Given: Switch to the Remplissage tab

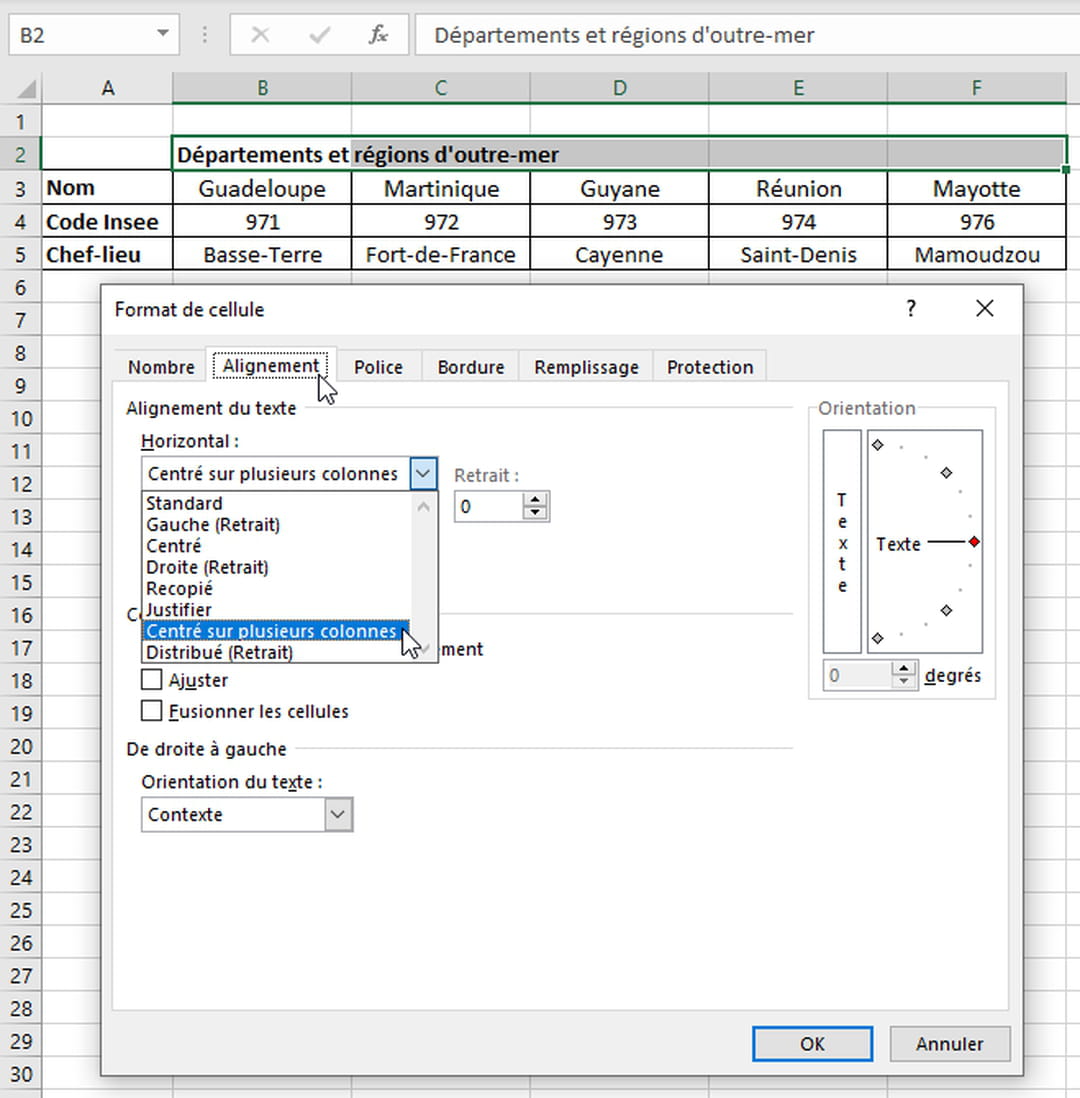Looking at the screenshot, I should [586, 367].
